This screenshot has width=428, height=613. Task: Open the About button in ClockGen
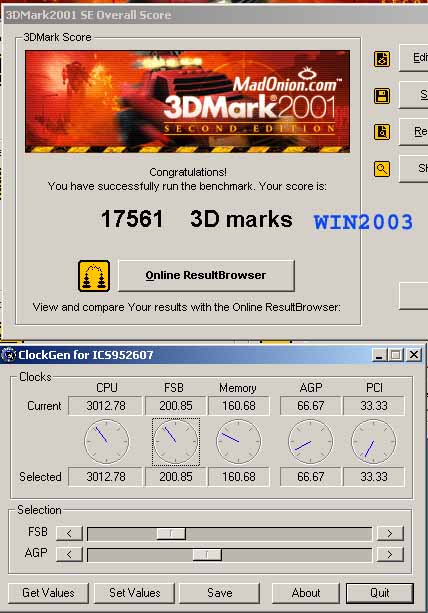tap(306, 593)
